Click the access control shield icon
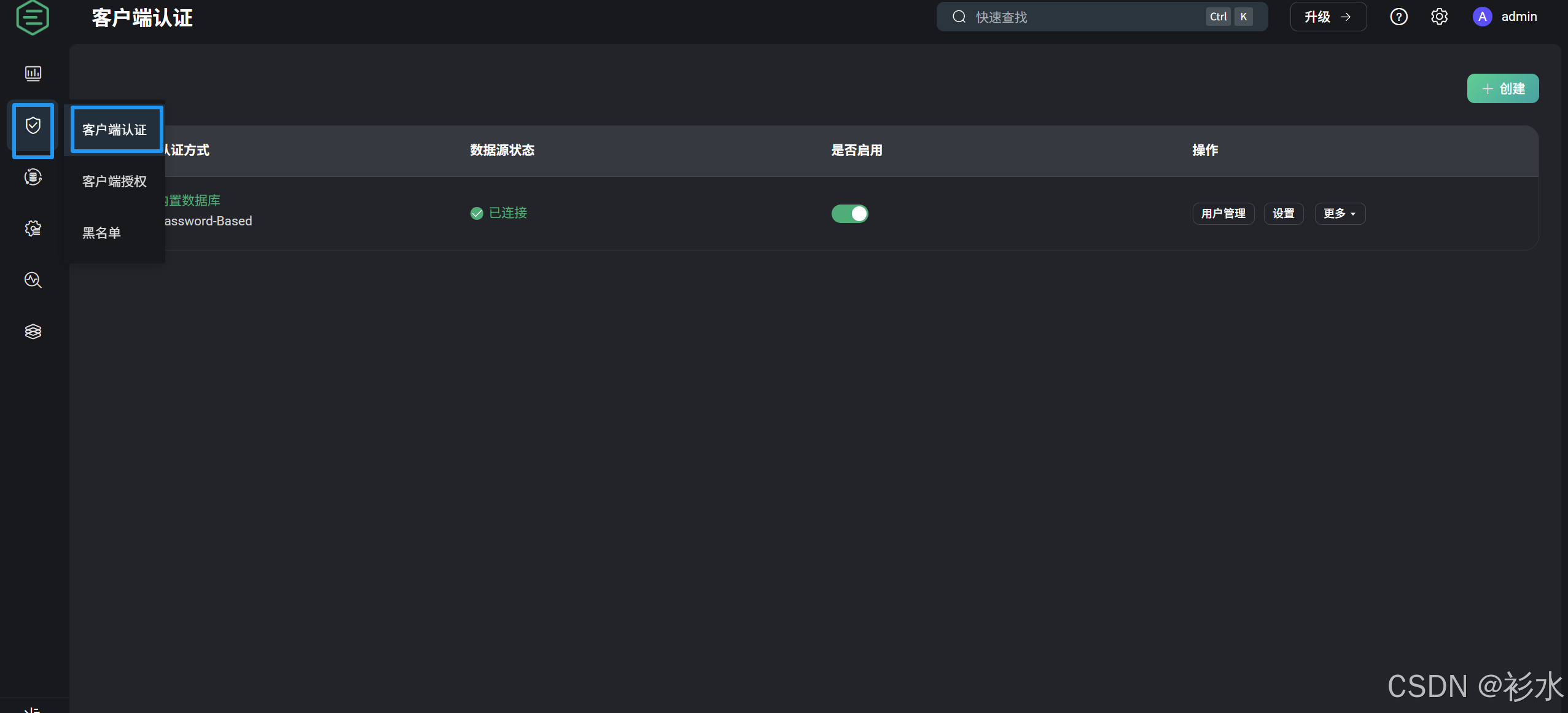Screen dimensions: 1568x713 tap(33, 126)
